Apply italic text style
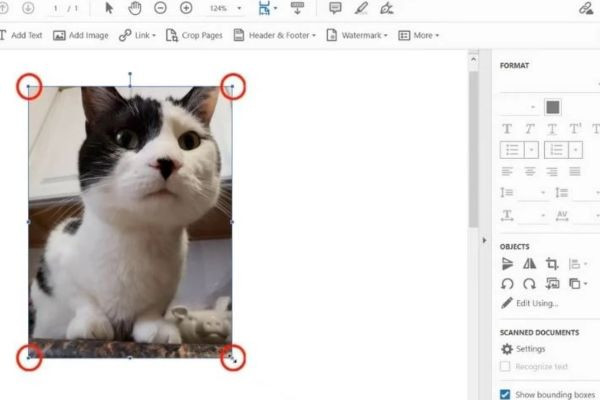 tap(530, 129)
